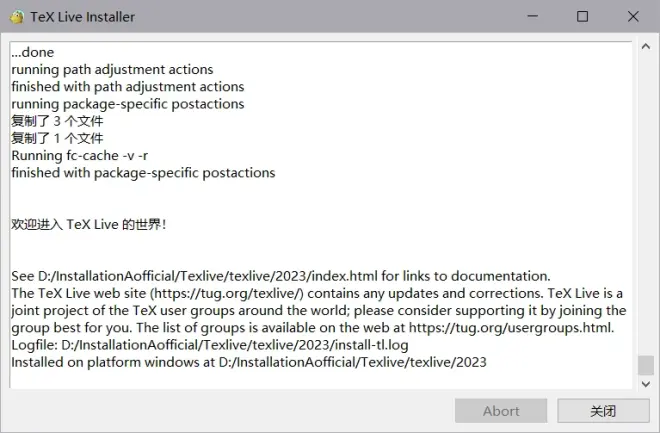Click the https://tug.org/usergroups.html URL text
The height and width of the screenshot is (433, 660).
pos(510,328)
